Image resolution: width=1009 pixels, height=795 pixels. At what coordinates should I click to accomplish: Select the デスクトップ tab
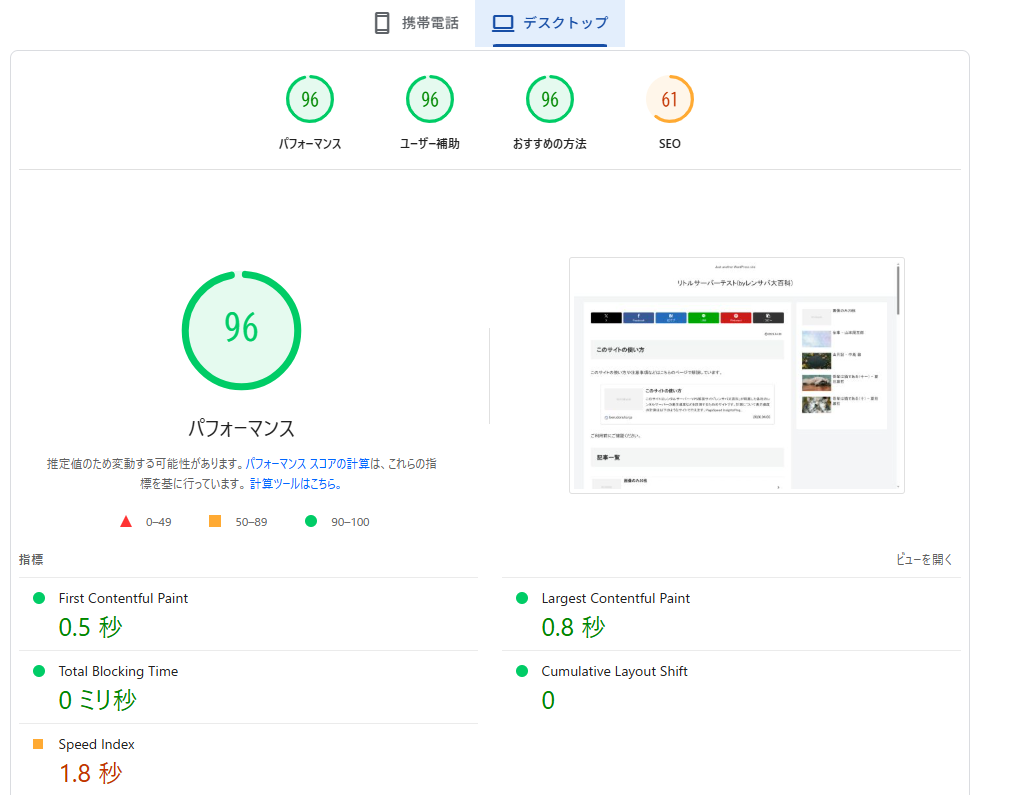point(550,23)
